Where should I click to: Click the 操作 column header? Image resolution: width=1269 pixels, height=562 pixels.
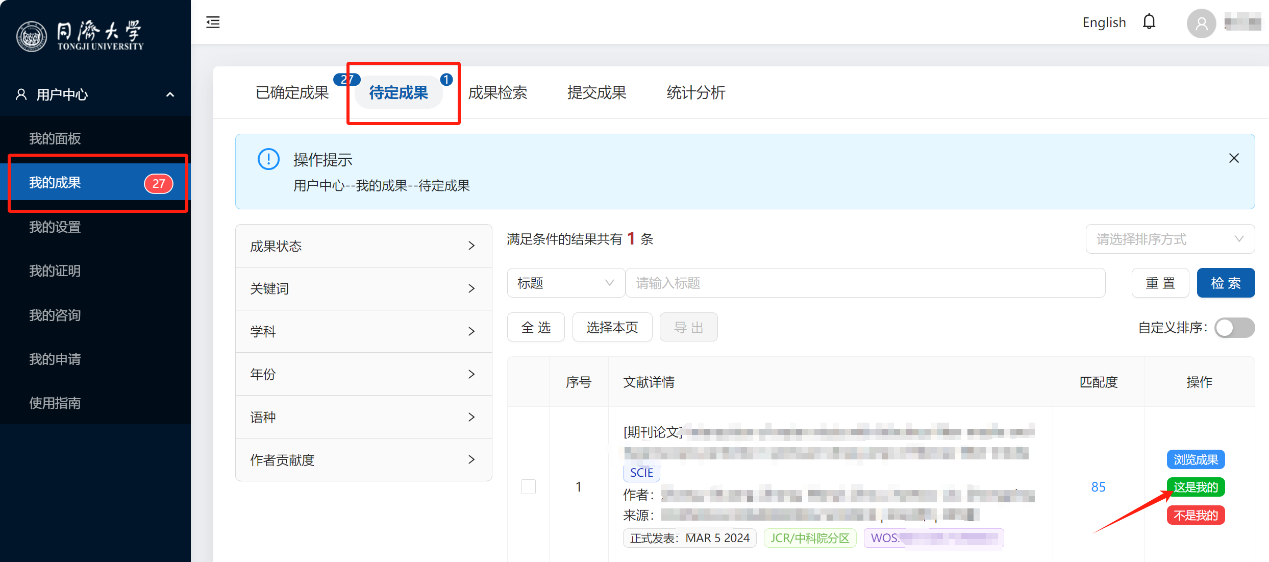click(x=1199, y=382)
